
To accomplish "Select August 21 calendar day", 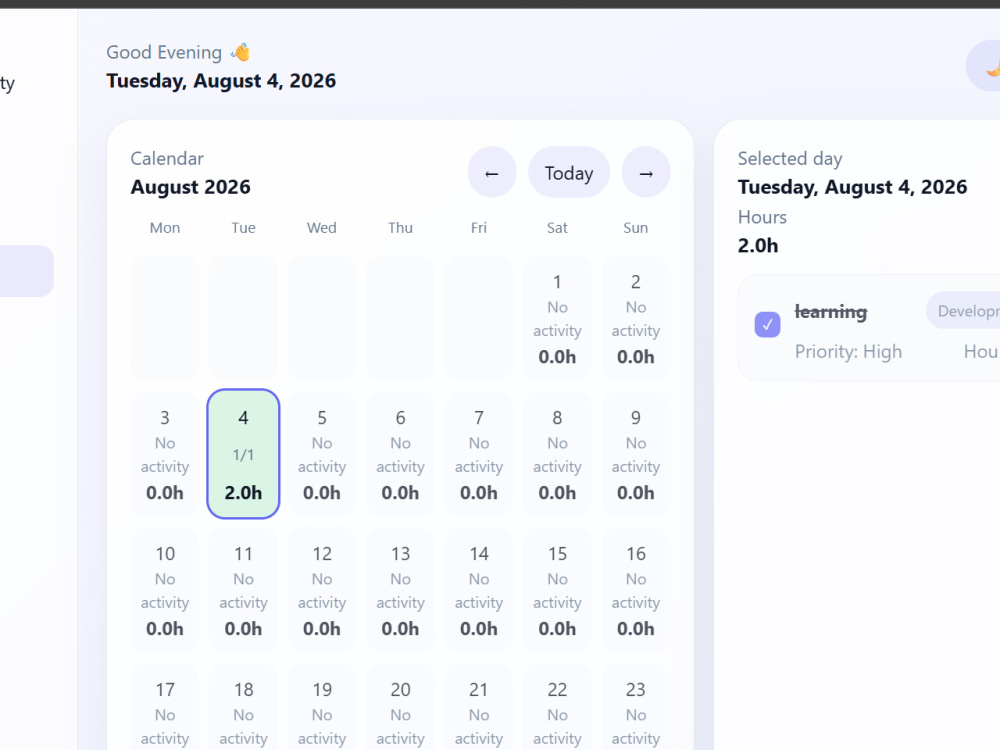I will 478,707.
